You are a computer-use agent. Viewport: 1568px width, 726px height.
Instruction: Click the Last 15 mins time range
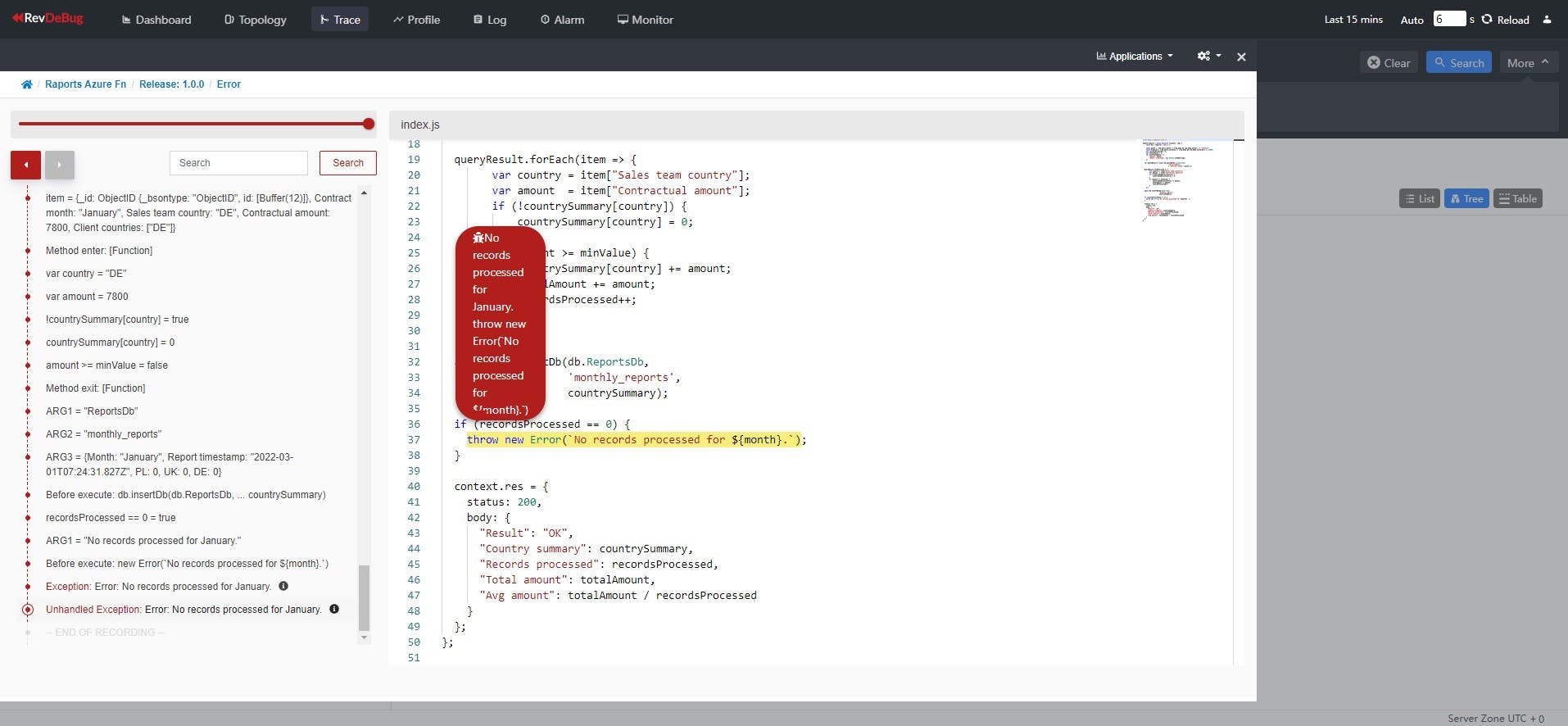[x=1353, y=20]
